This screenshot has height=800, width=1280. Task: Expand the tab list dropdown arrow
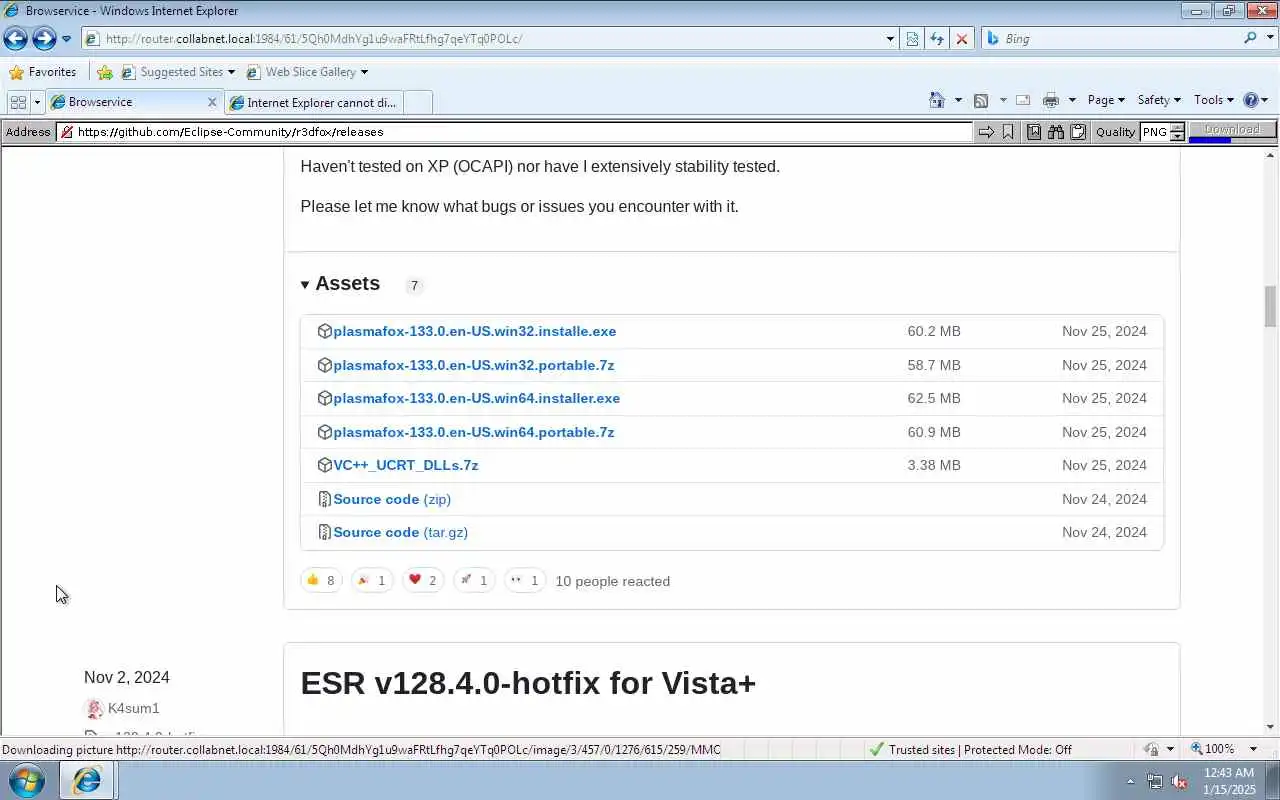click(37, 102)
